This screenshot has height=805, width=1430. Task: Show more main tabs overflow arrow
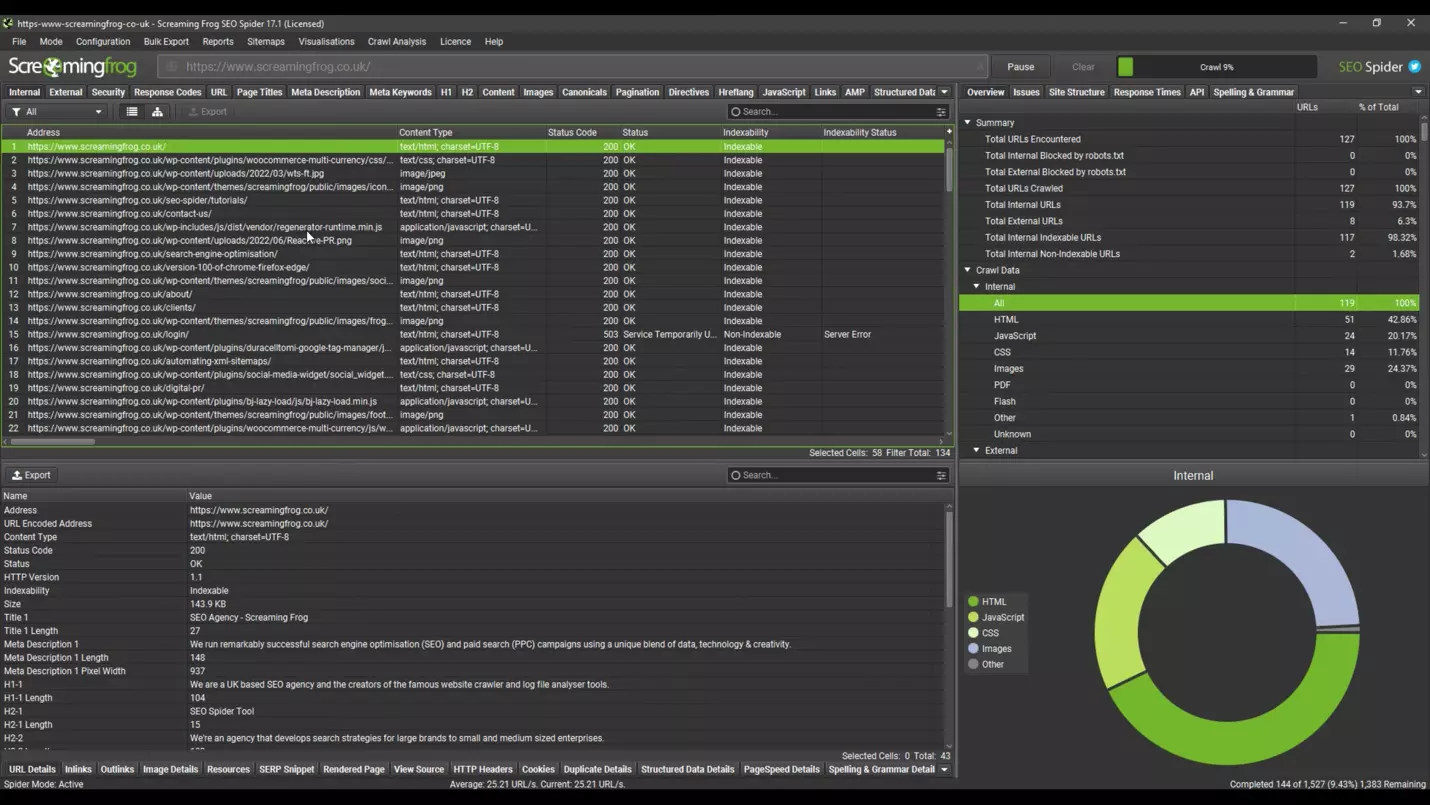pyautogui.click(x=944, y=92)
